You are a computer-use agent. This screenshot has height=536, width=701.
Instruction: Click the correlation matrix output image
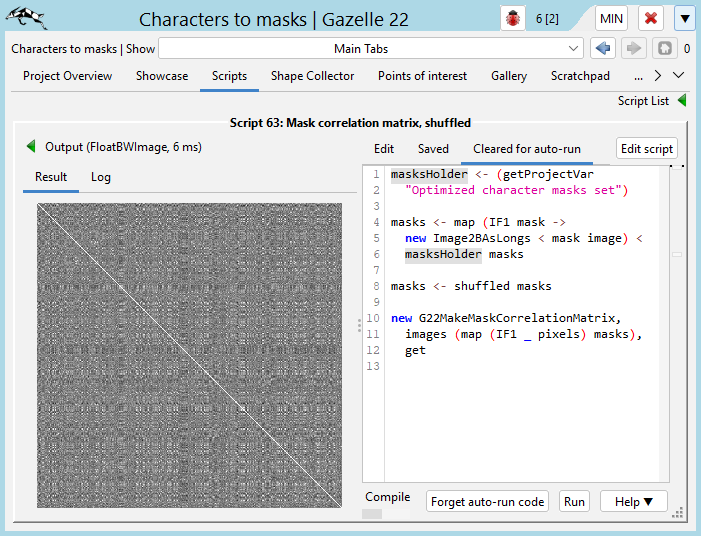(189, 354)
